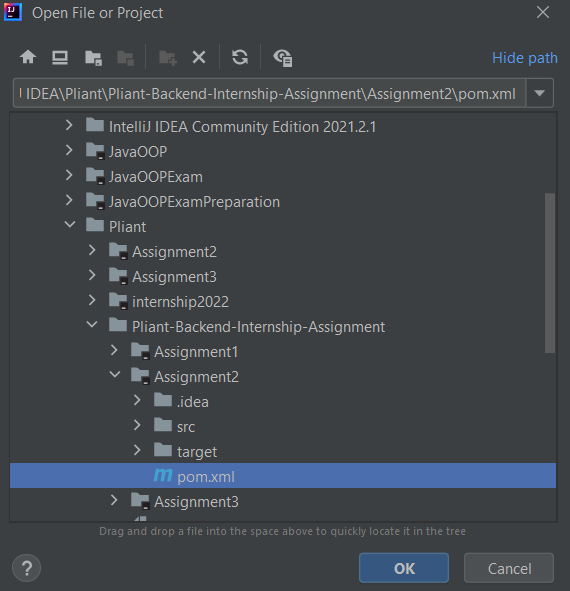The width and height of the screenshot is (570, 591).
Task: Click the IntelliJ IDEA logo in title bar
Action: coord(13,12)
